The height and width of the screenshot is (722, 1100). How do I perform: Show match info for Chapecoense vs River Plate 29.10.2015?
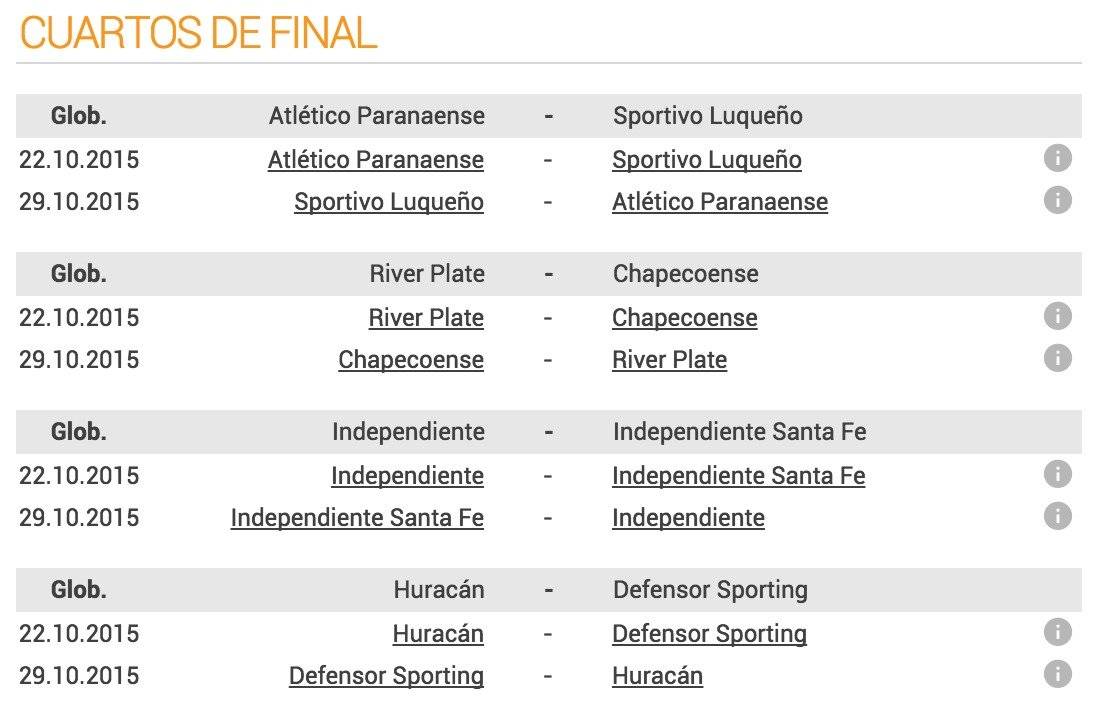click(1057, 358)
